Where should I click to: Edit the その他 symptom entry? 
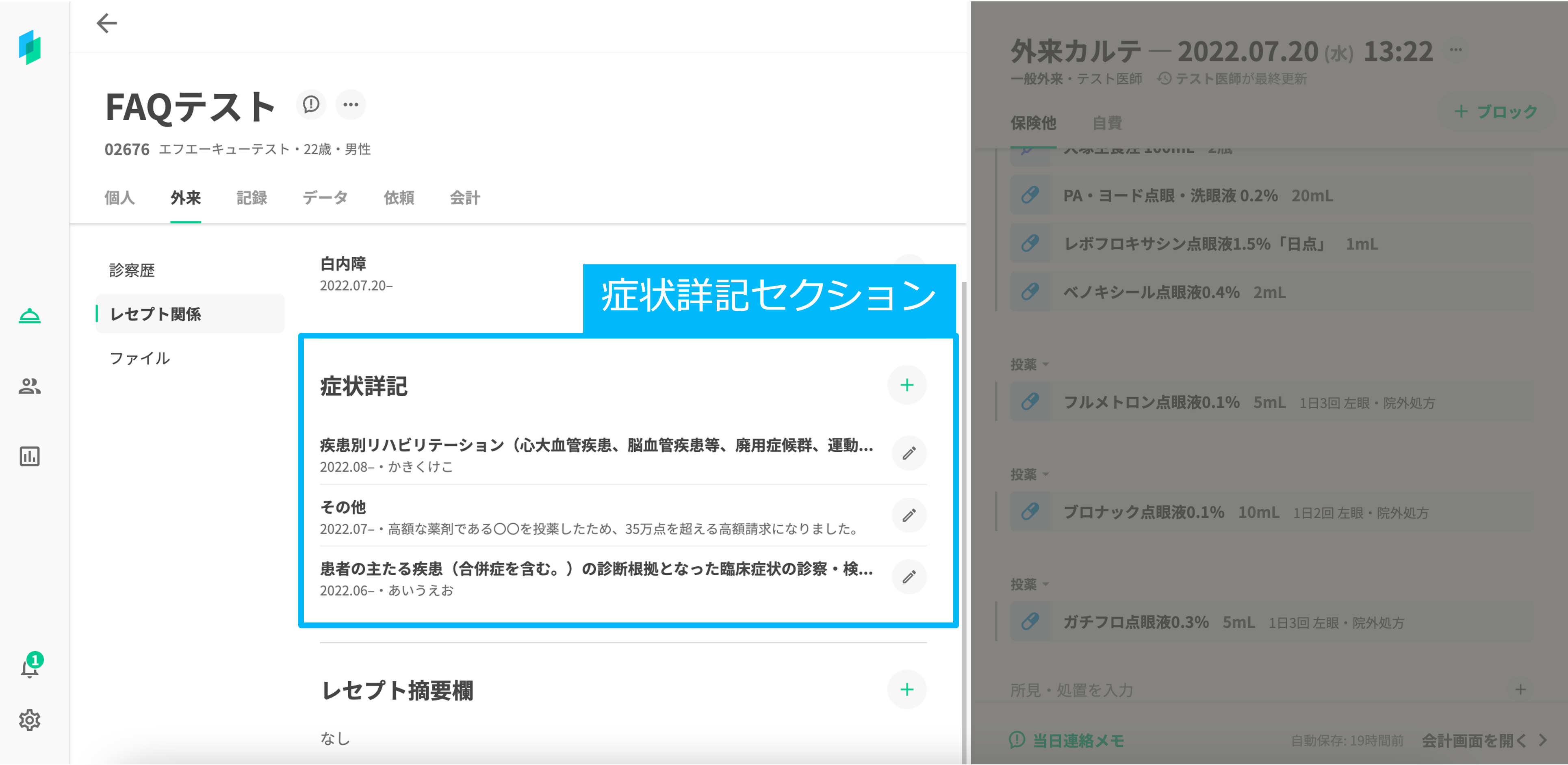pos(909,516)
